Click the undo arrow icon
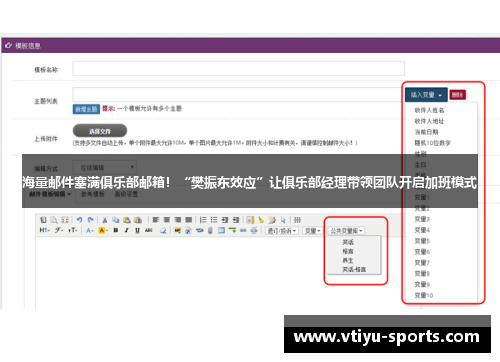 79,220
